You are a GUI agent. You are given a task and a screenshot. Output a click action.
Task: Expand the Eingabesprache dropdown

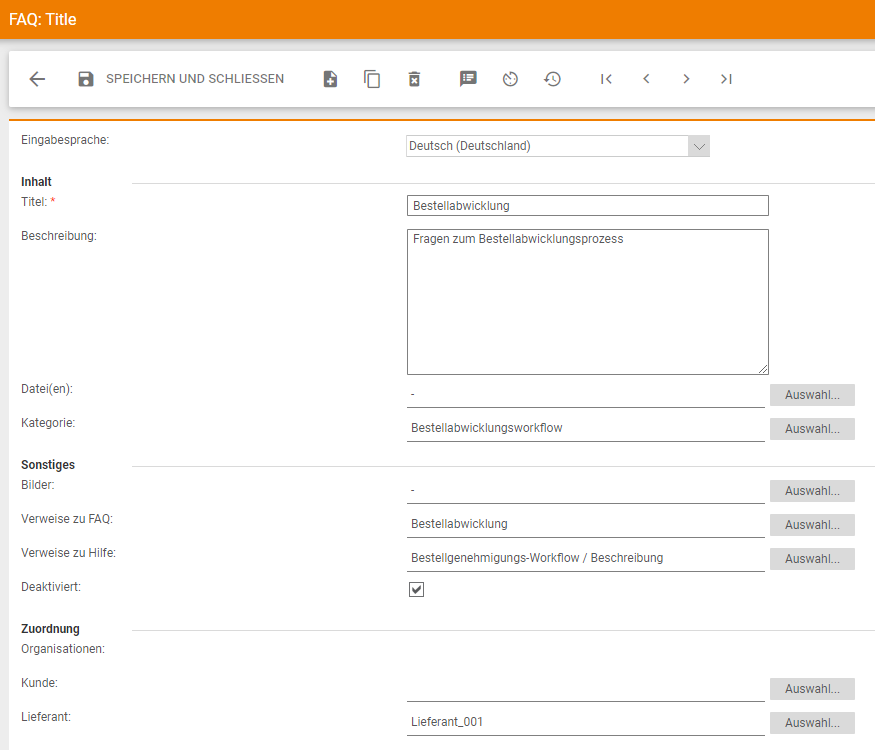699,146
